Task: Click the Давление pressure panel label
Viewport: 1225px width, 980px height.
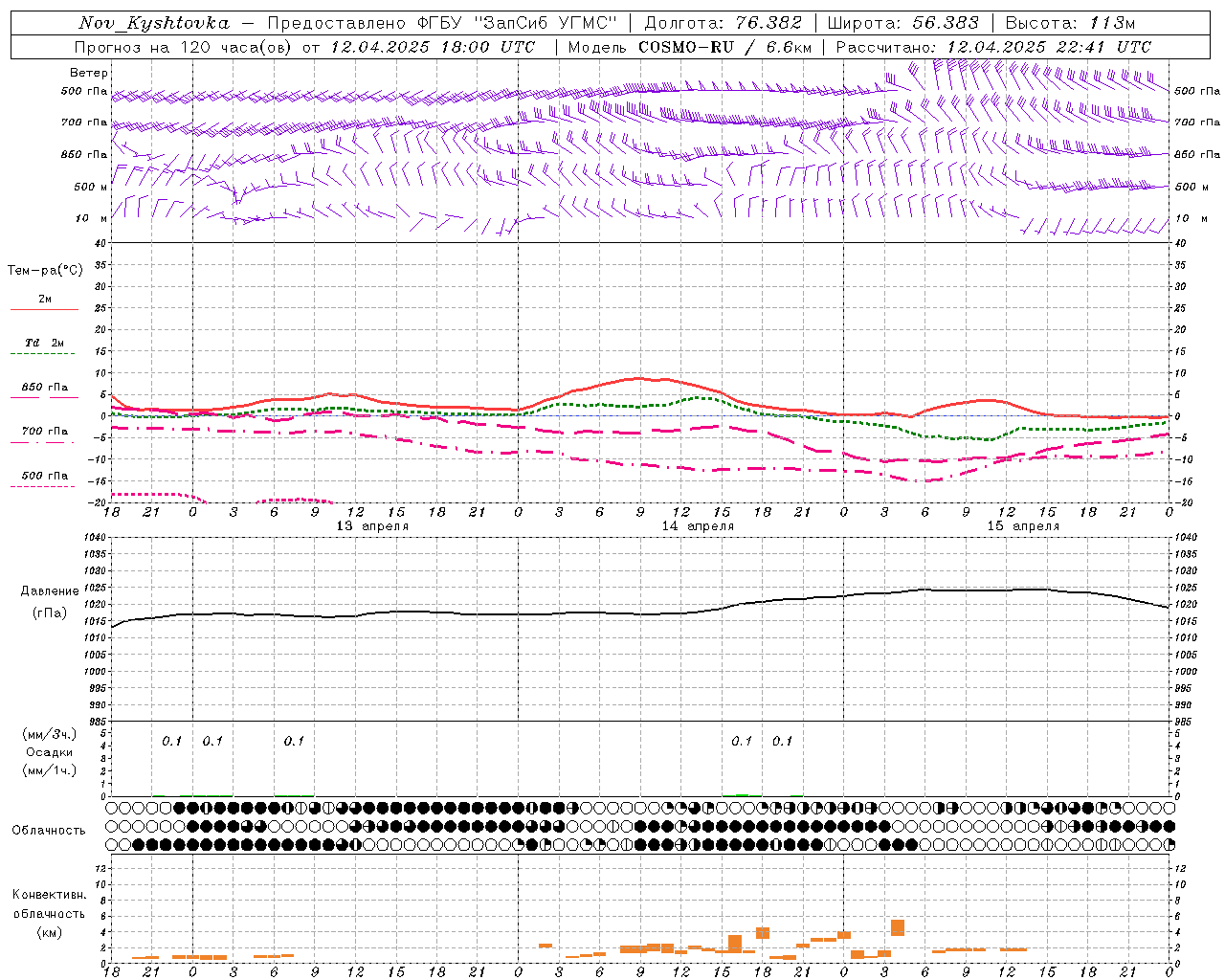Action: point(50,591)
